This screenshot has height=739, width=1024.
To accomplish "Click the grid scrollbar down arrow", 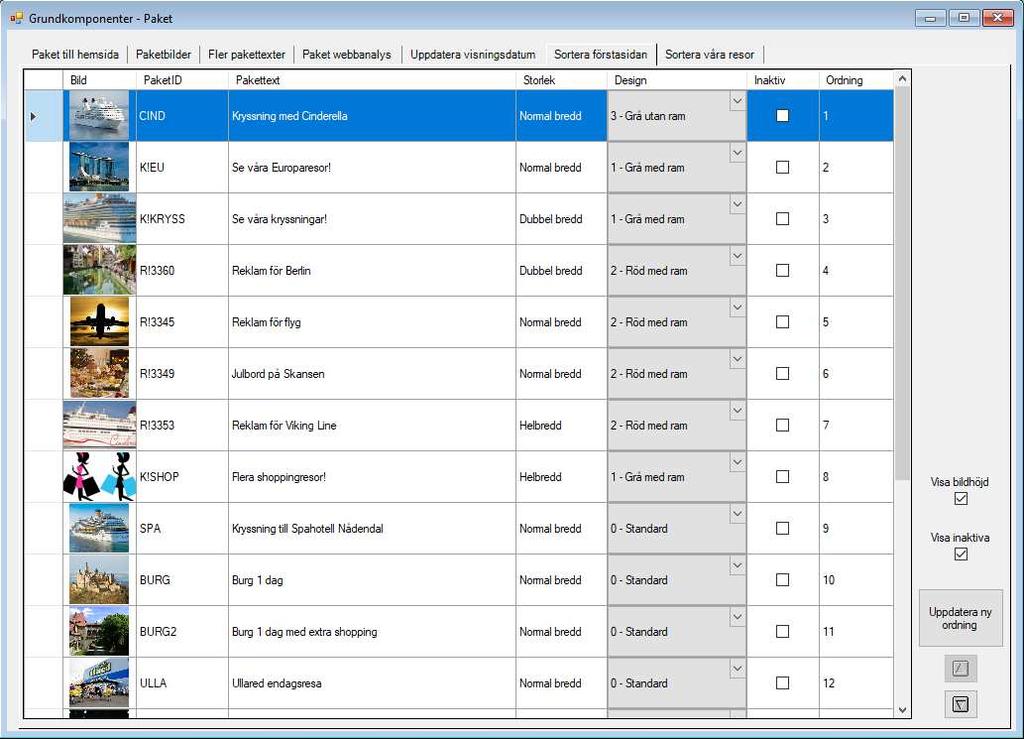I will tap(902, 710).
